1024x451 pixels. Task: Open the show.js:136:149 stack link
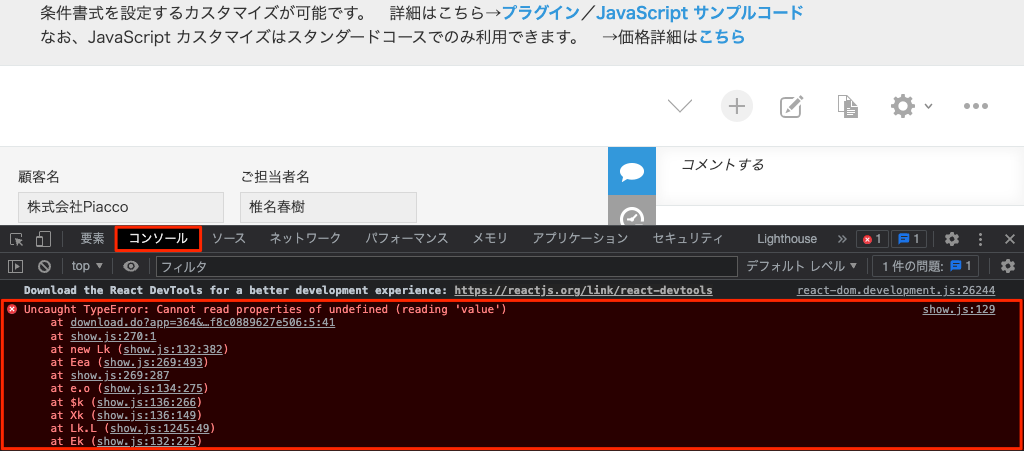click(149, 415)
